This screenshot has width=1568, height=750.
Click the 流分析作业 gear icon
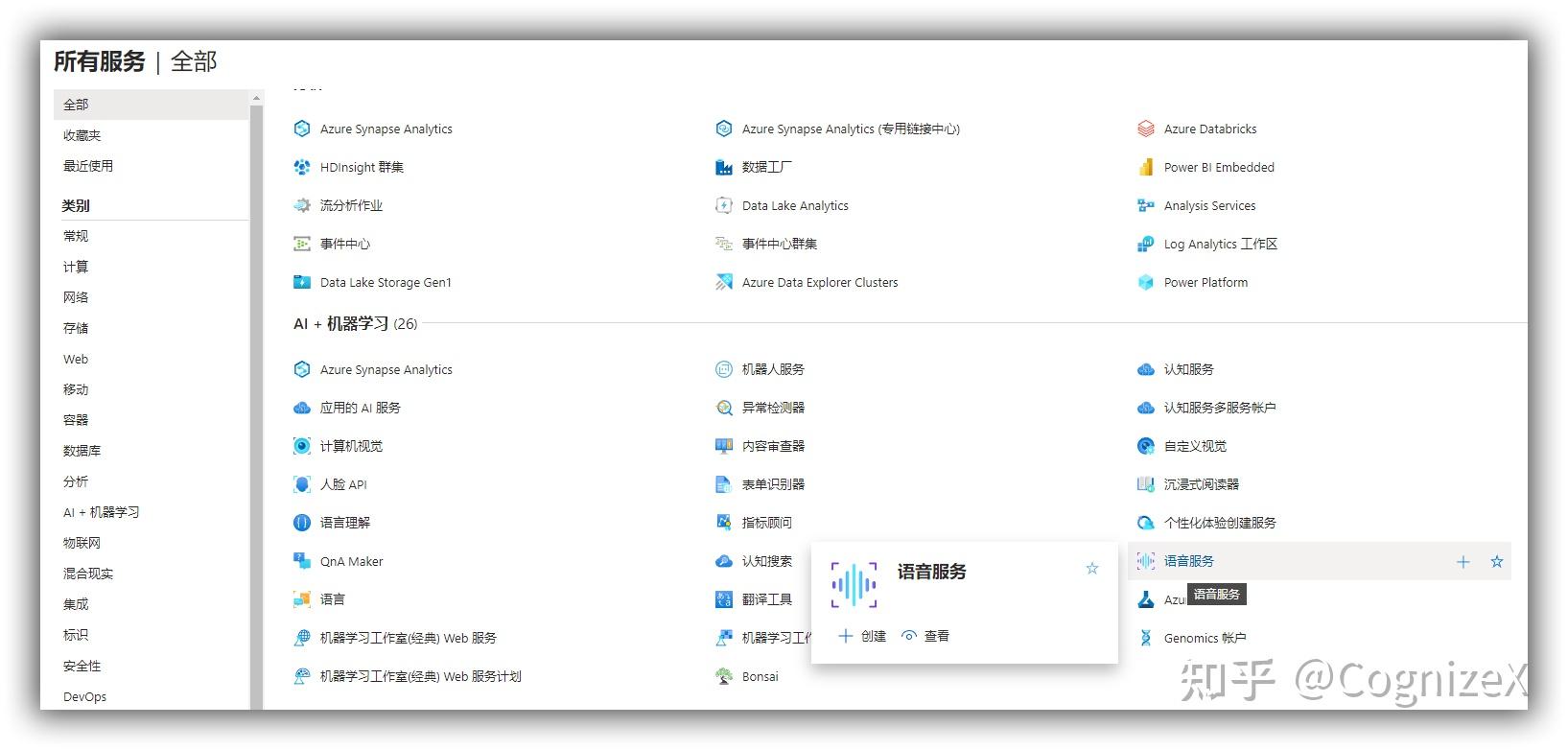[x=302, y=205]
